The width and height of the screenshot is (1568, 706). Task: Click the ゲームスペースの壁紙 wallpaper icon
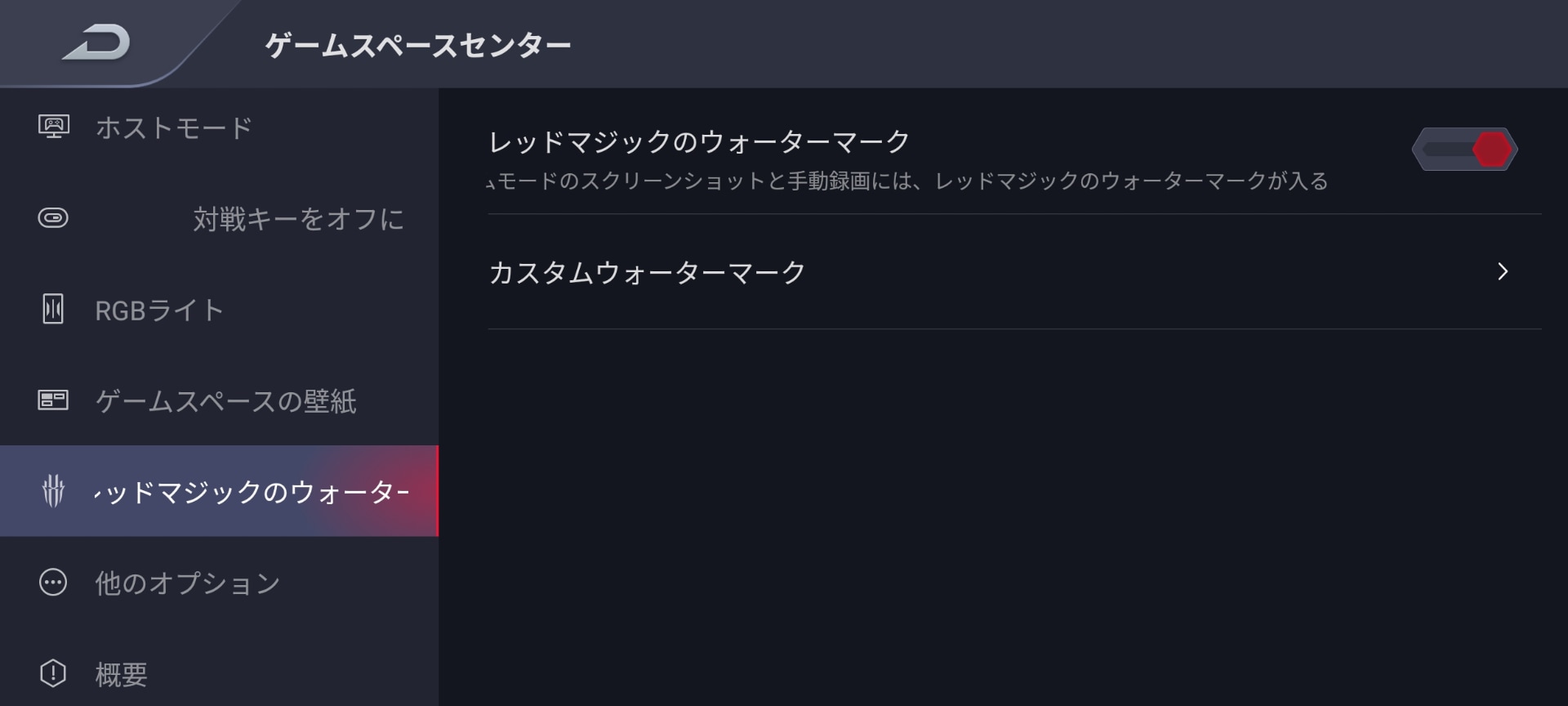point(53,400)
